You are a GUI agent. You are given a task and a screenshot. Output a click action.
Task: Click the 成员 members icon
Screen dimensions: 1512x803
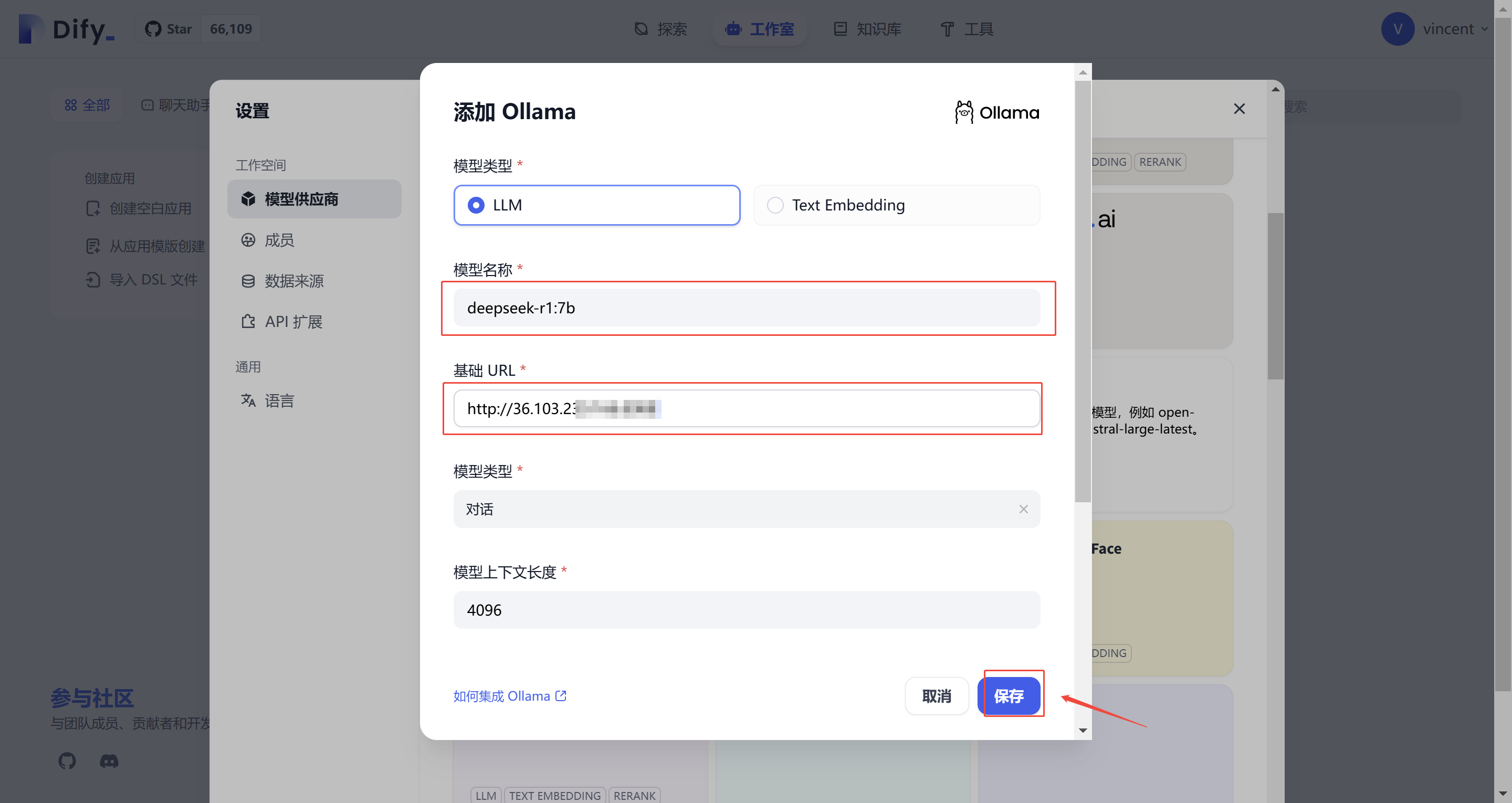[x=248, y=240]
